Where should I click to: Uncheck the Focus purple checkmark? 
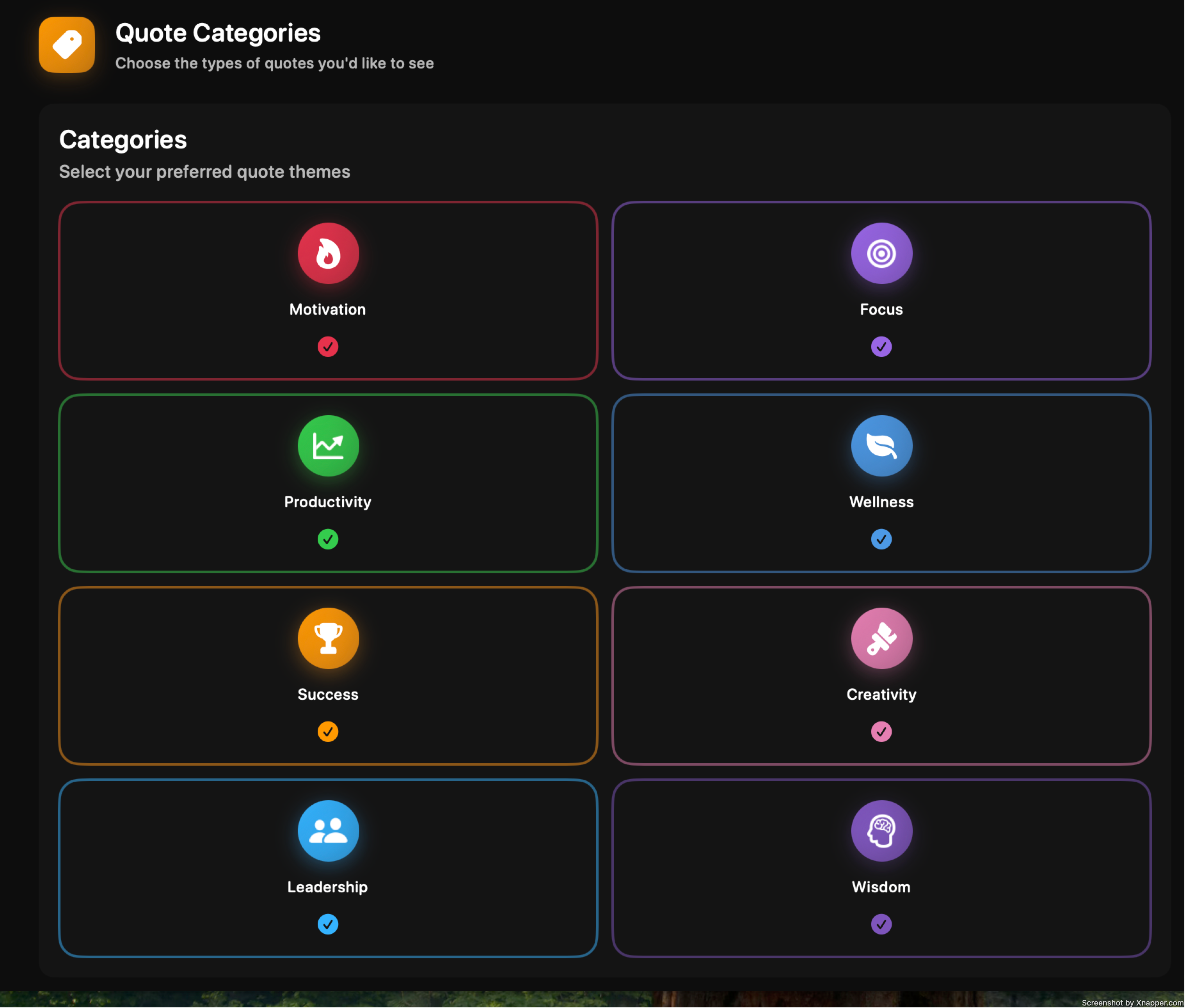(x=881, y=346)
